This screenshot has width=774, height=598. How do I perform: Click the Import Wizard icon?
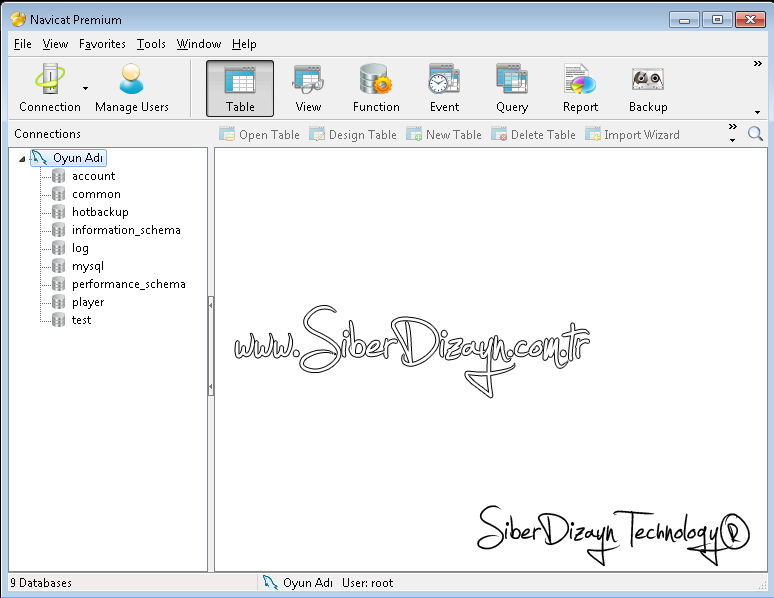tap(593, 134)
